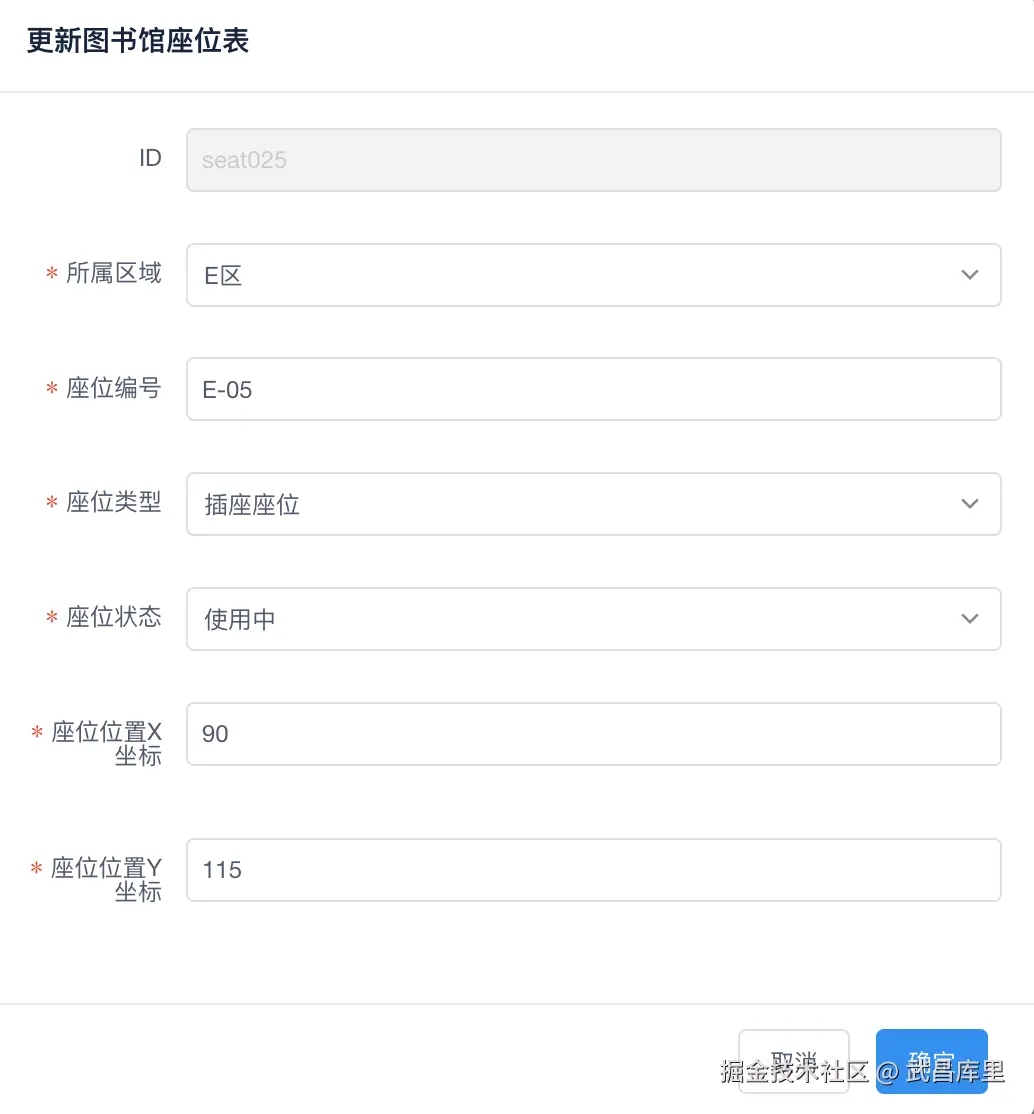Viewport: 1034px width, 1114px height.
Task: Click the ID label text
Action: [150, 158]
